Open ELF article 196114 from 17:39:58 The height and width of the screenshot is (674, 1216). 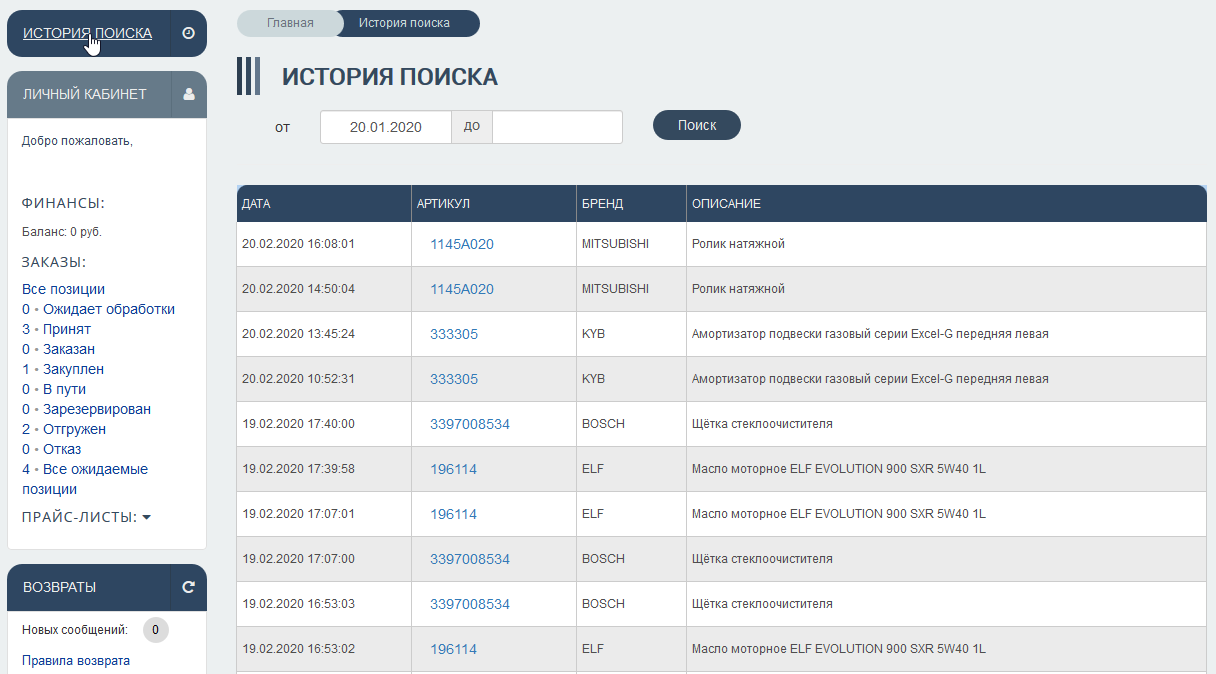[x=453, y=469]
